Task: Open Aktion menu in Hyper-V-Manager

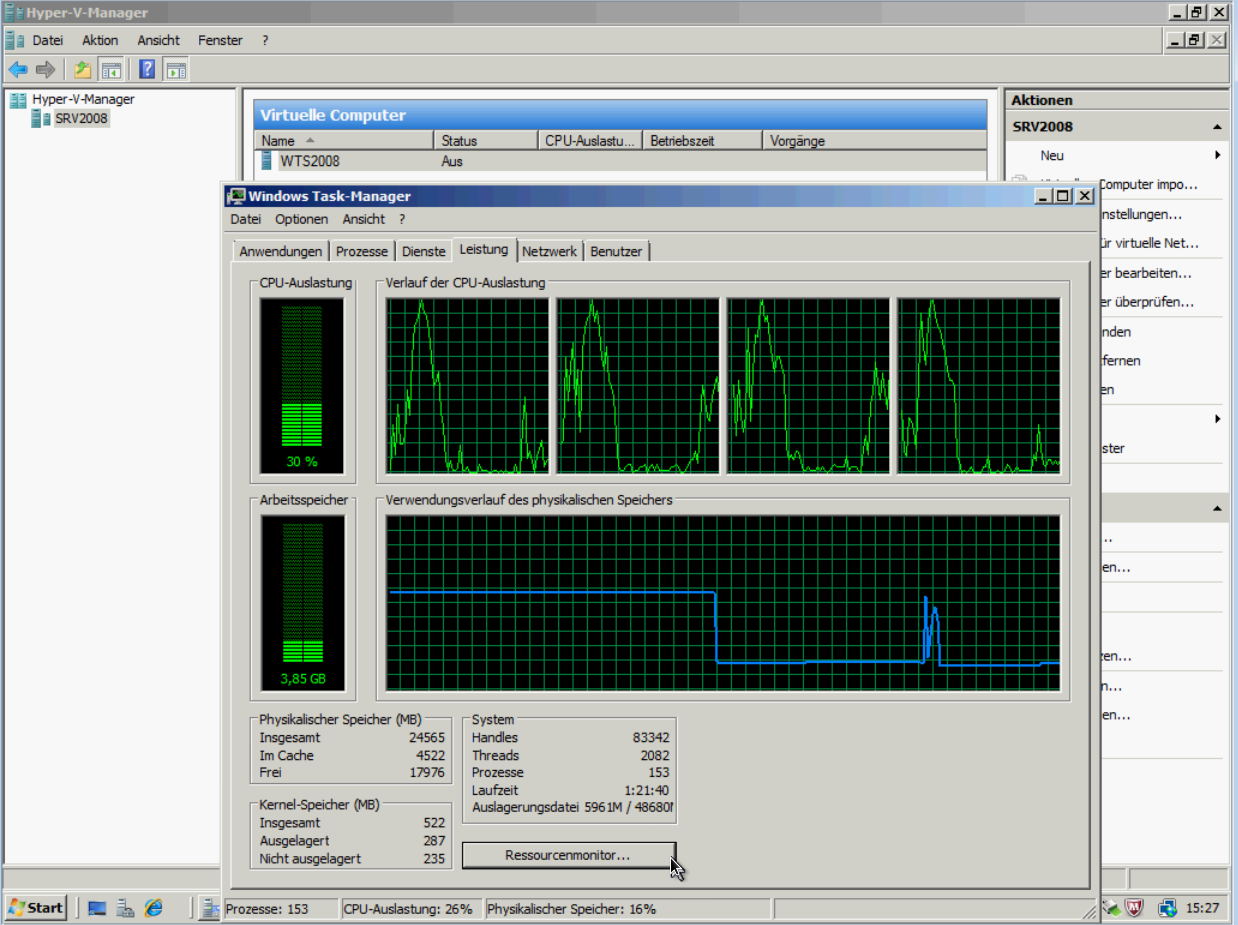Action: [100, 40]
